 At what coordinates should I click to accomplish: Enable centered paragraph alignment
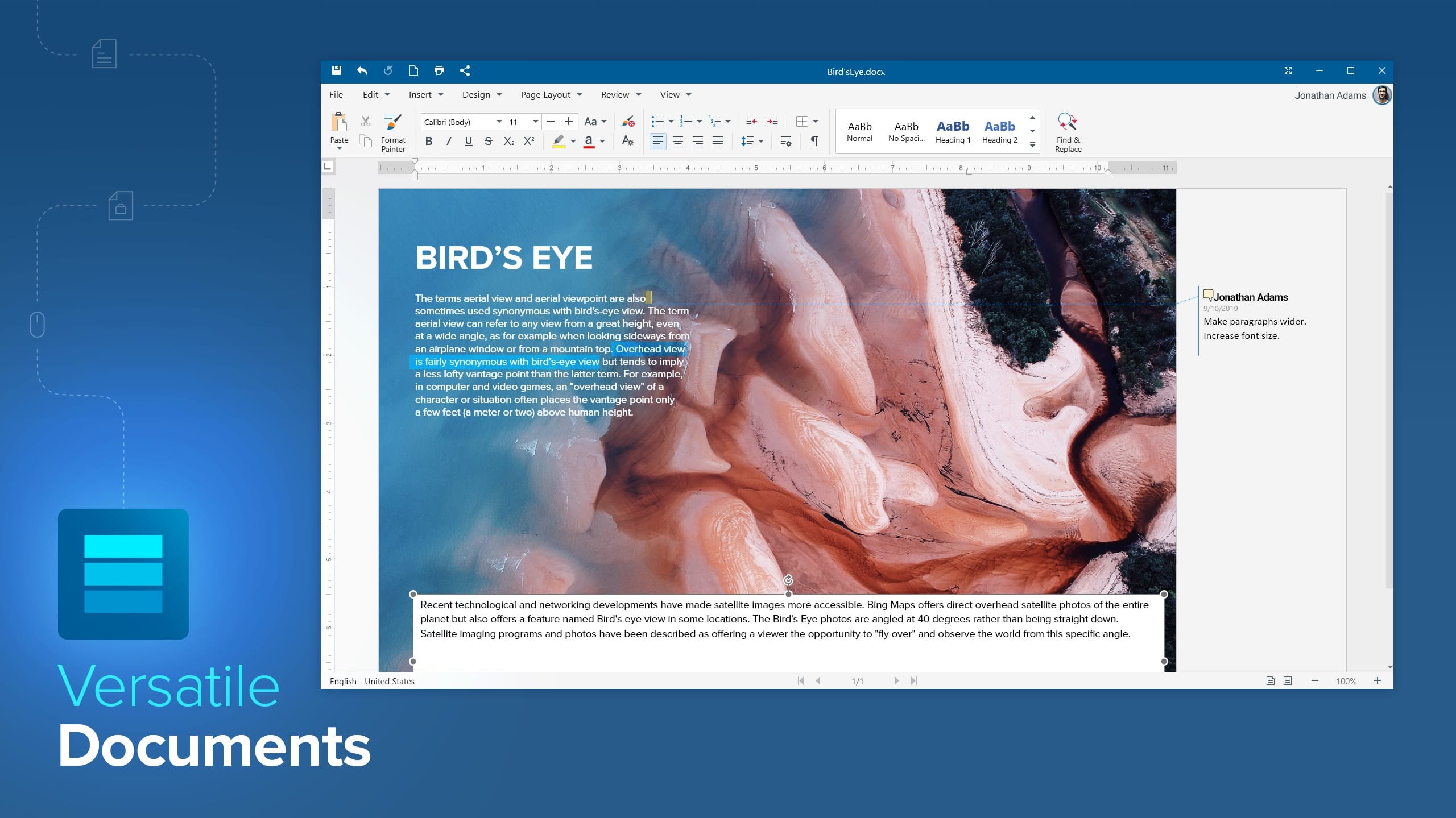point(678,142)
